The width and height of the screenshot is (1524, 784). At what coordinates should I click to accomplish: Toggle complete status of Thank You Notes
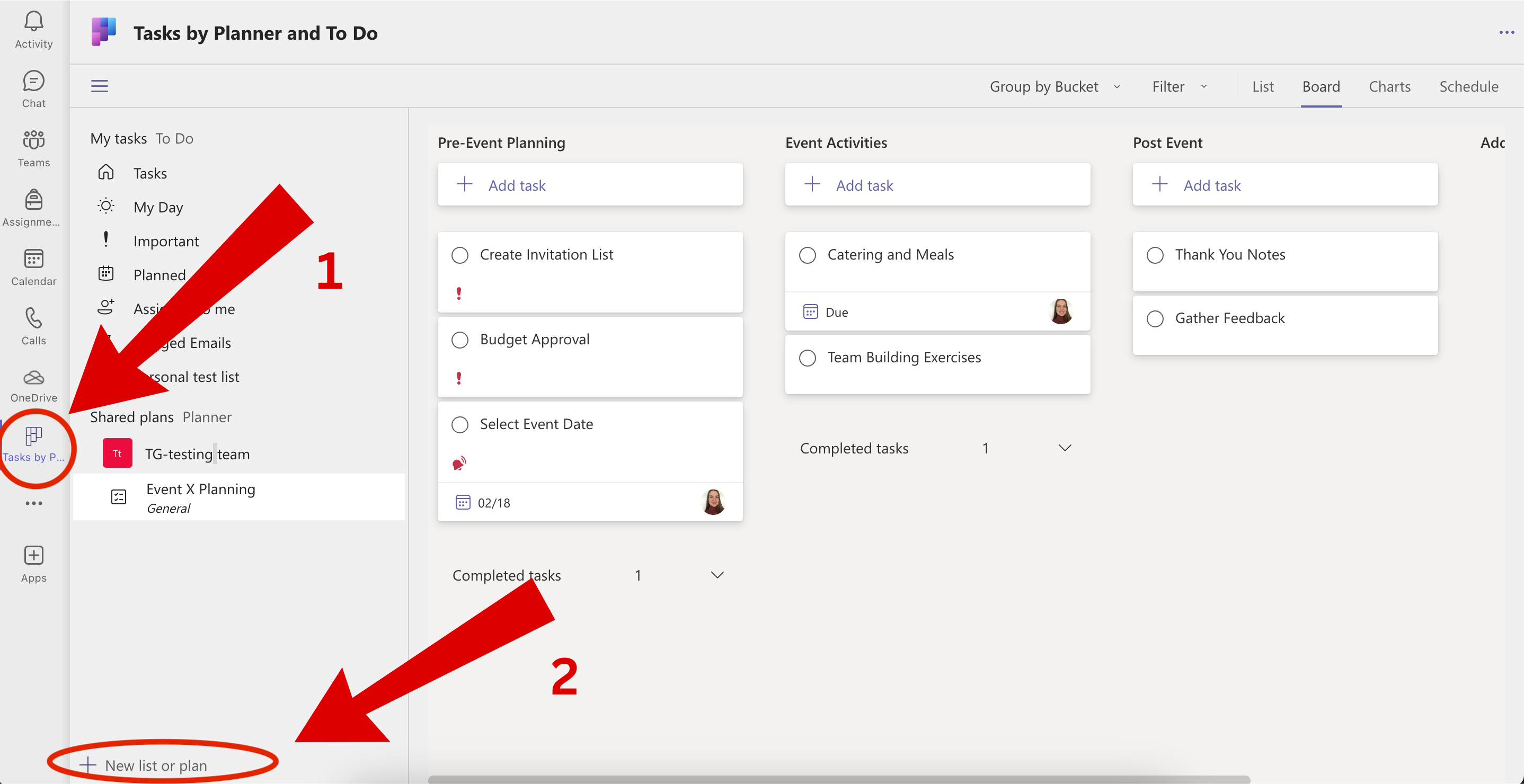coord(1154,254)
